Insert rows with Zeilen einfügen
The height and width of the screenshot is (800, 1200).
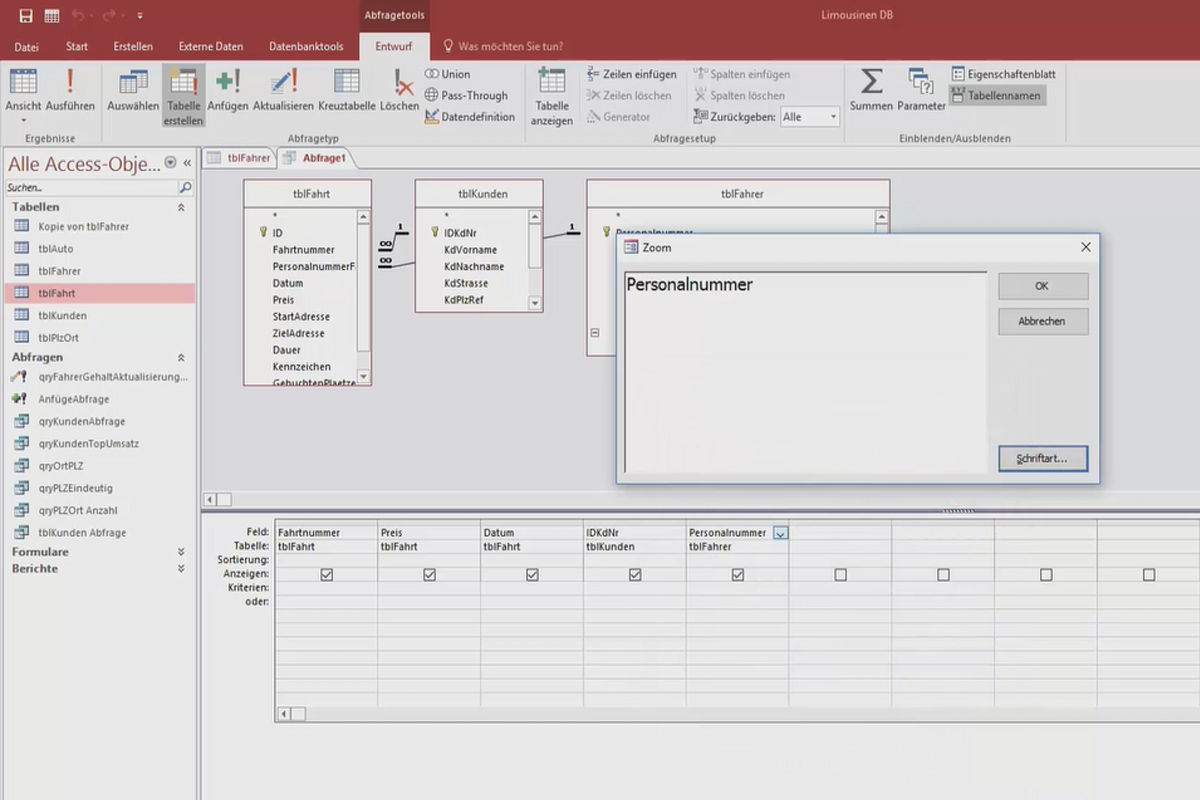(631, 74)
